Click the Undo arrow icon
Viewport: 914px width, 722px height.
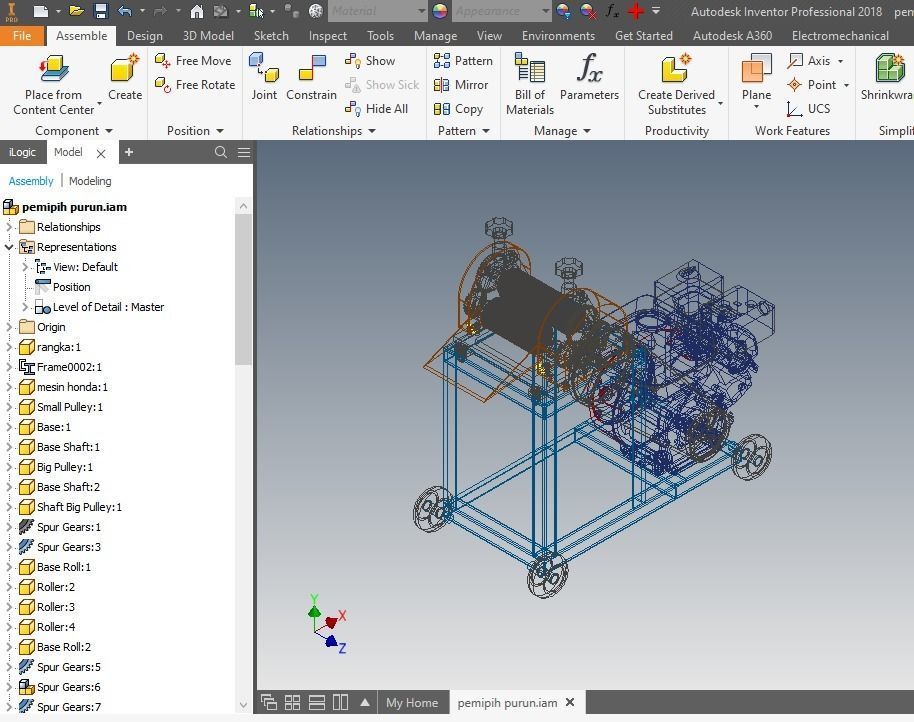click(124, 10)
